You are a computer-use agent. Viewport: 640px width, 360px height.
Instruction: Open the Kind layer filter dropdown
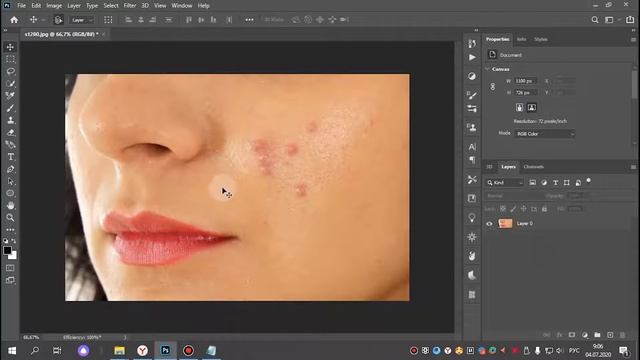pyautogui.click(x=504, y=183)
